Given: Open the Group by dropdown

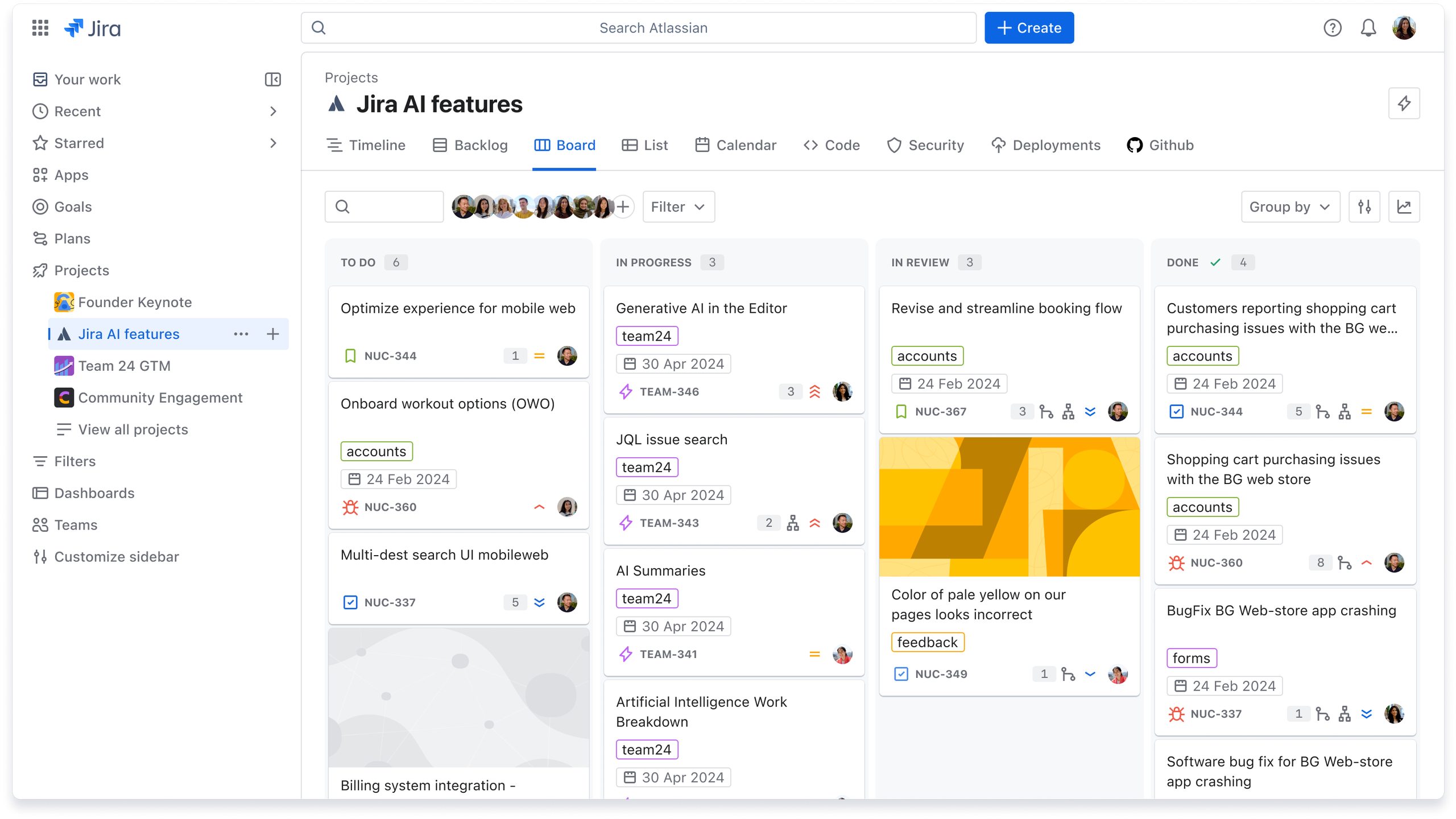Looking at the screenshot, I should [1290, 206].
